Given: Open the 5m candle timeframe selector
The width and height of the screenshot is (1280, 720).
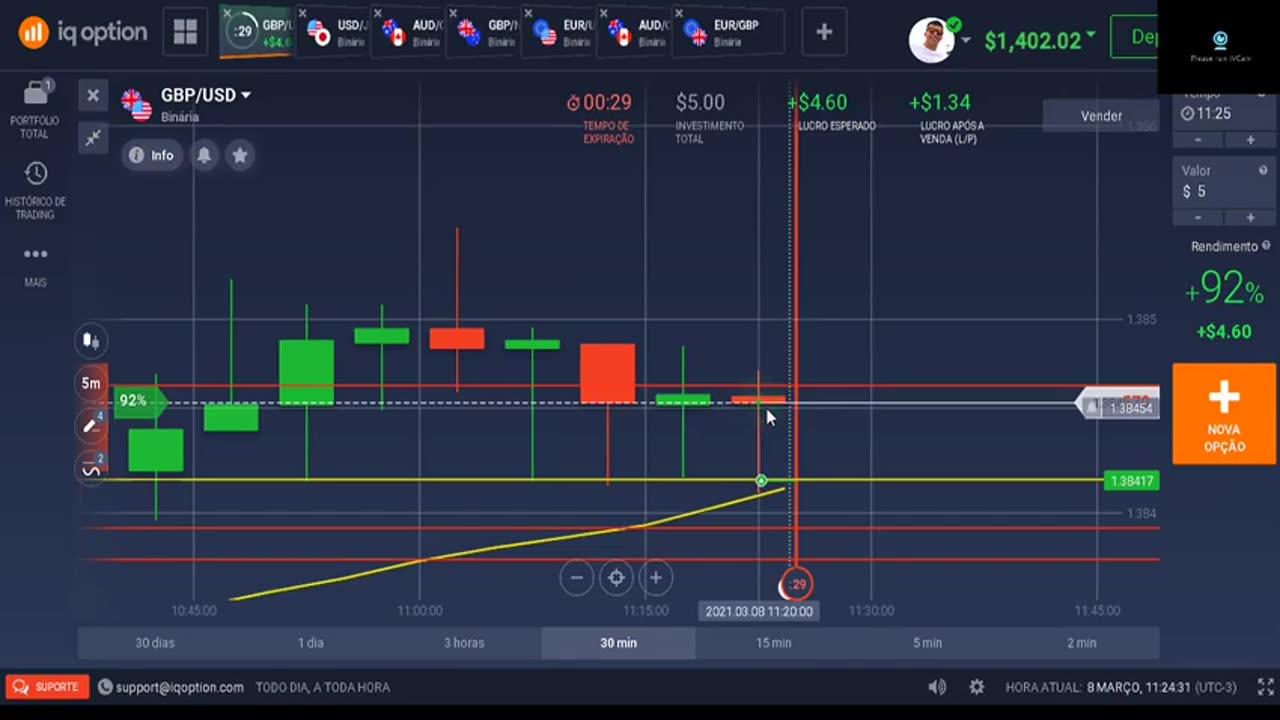Looking at the screenshot, I should [91, 383].
